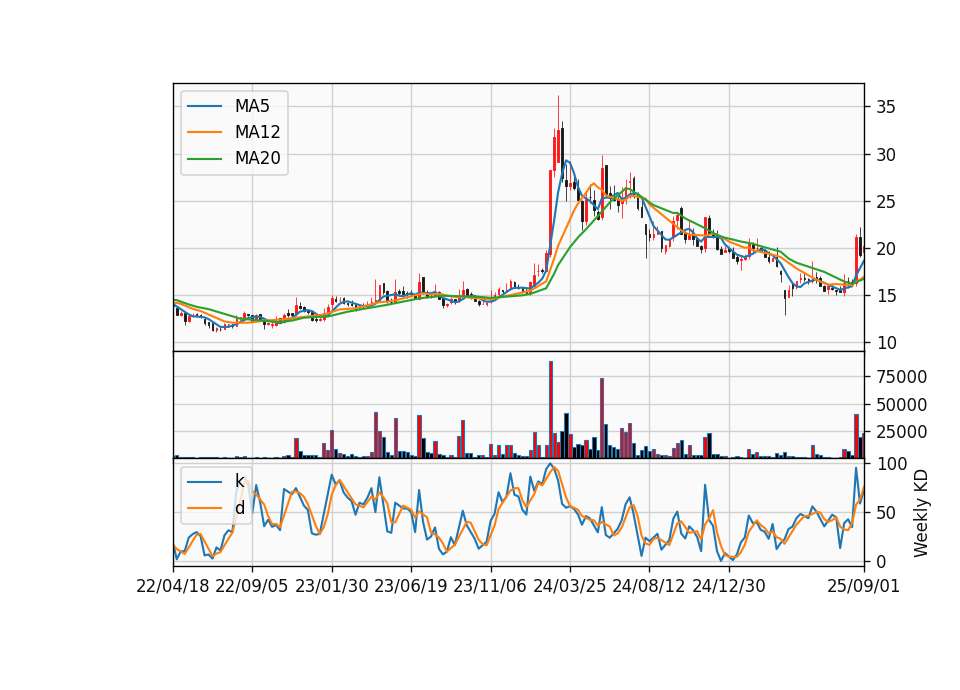
Task: Click the 22/09/05 date tick label
Action: pos(252,586)
